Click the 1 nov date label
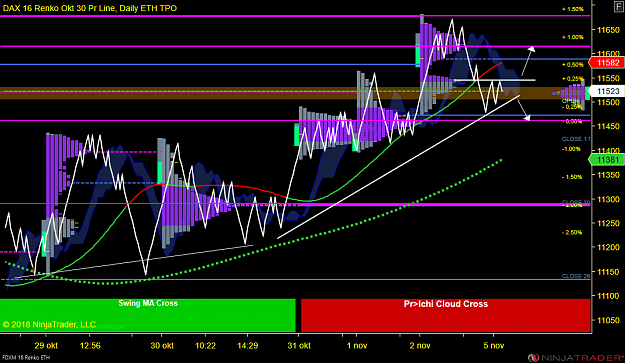 click(357, 345)
